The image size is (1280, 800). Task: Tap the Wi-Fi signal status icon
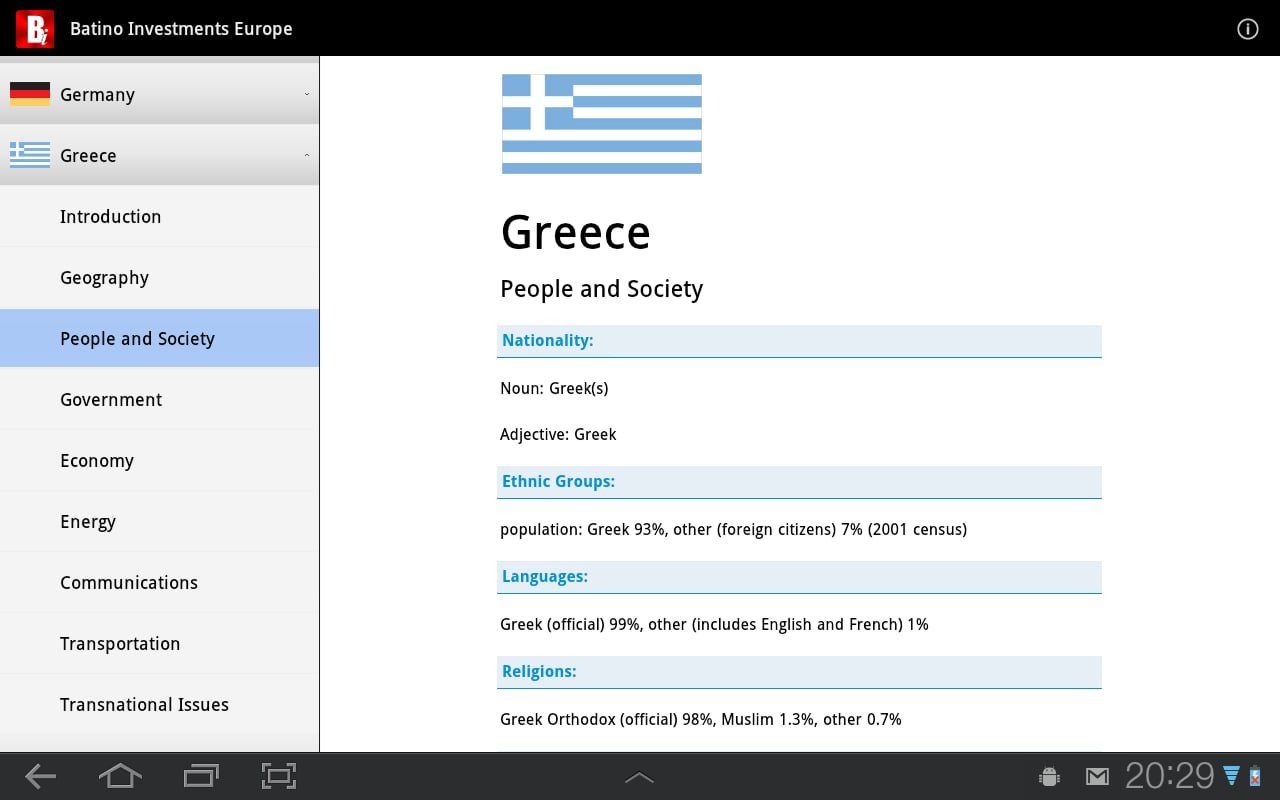coord(1231,776)
